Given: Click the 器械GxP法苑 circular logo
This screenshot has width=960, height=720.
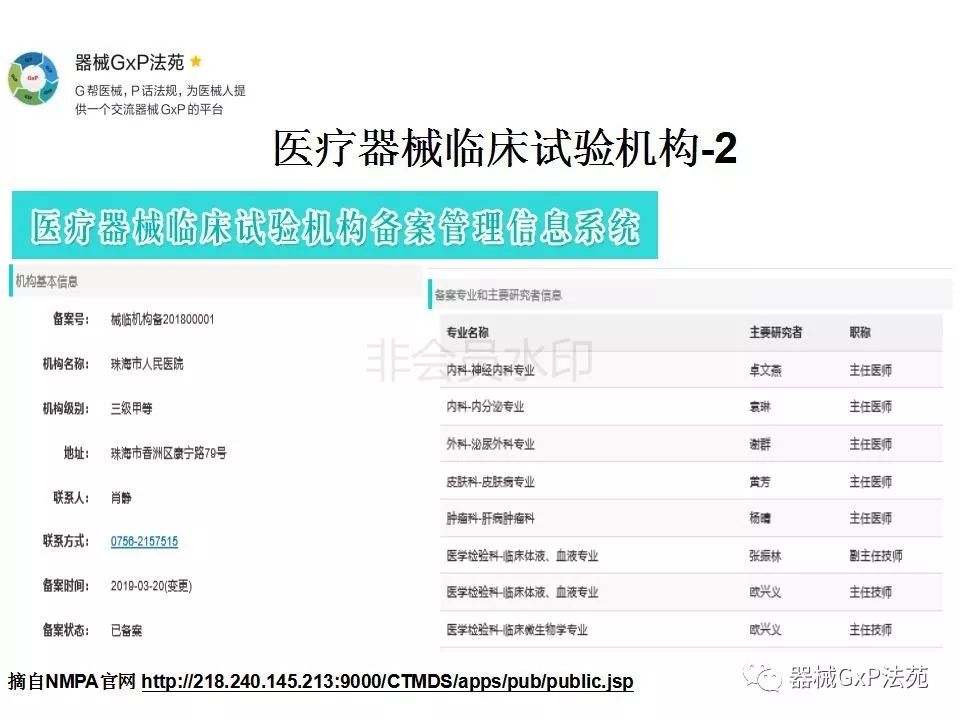Looking at the screenshot, I should pyautogui.click(x=34, y=78).
